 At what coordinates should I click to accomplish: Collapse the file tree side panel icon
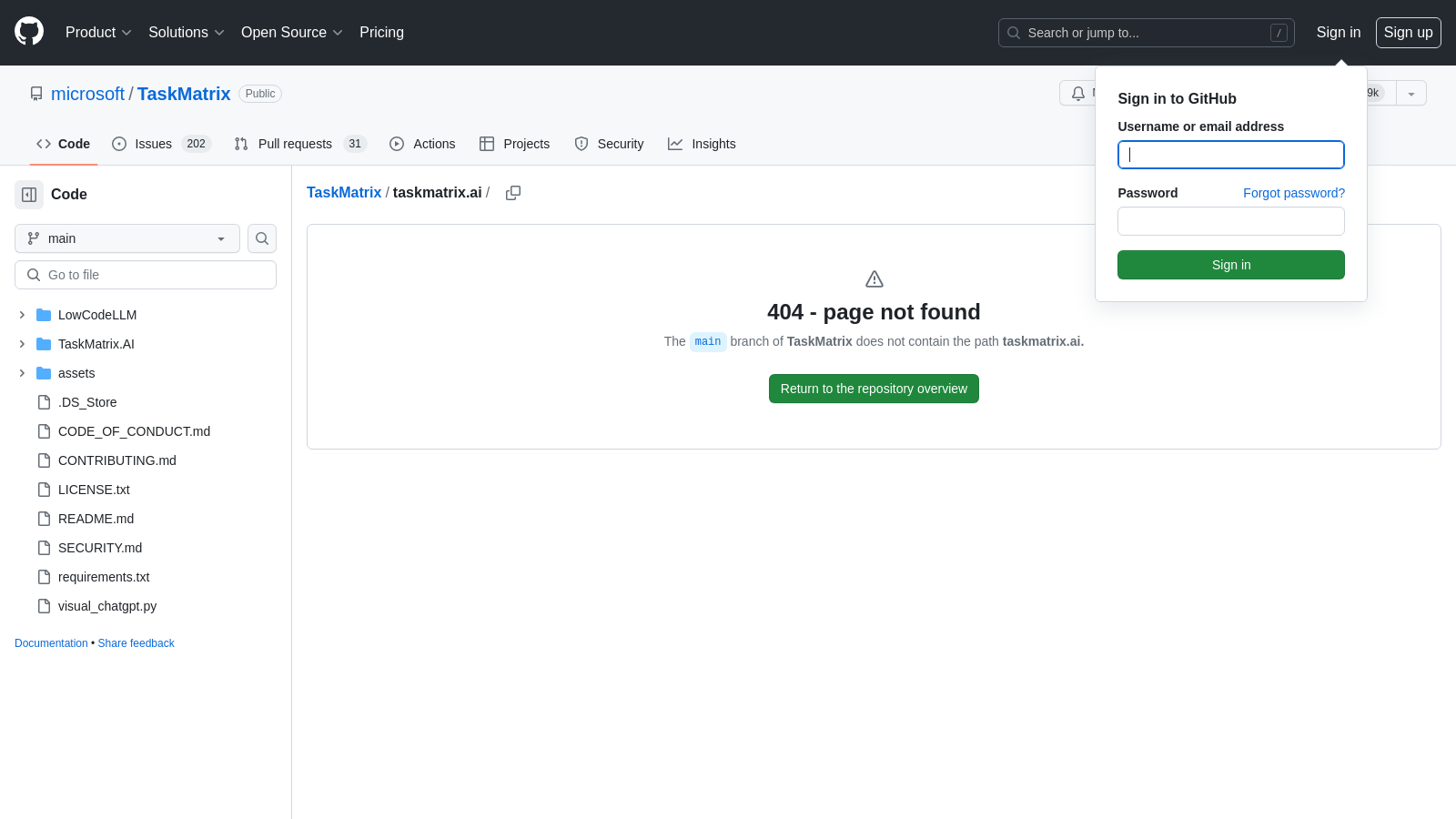28,194
